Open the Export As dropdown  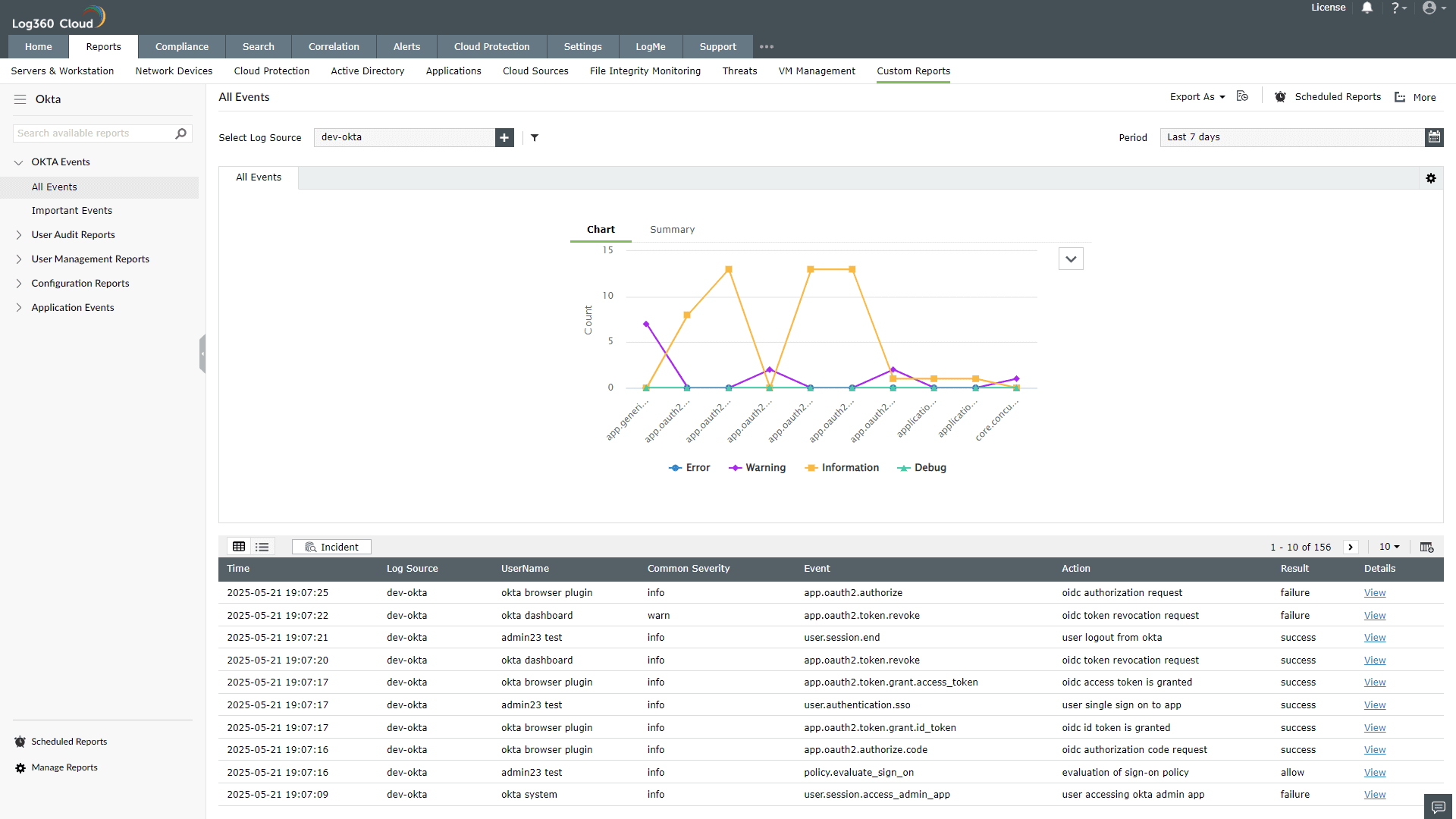[x=1197, y=97]
